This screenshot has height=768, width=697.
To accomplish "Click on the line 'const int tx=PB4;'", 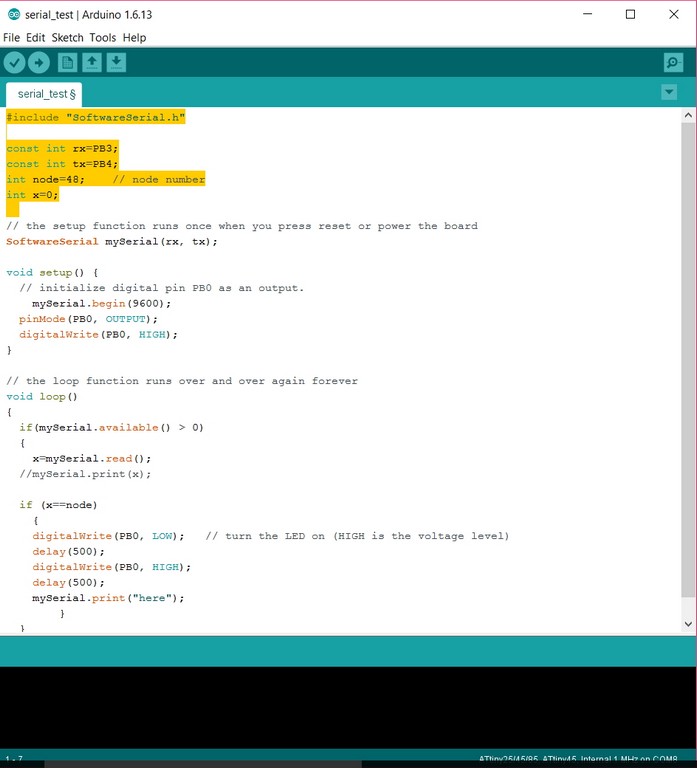I will click(62, 164).
